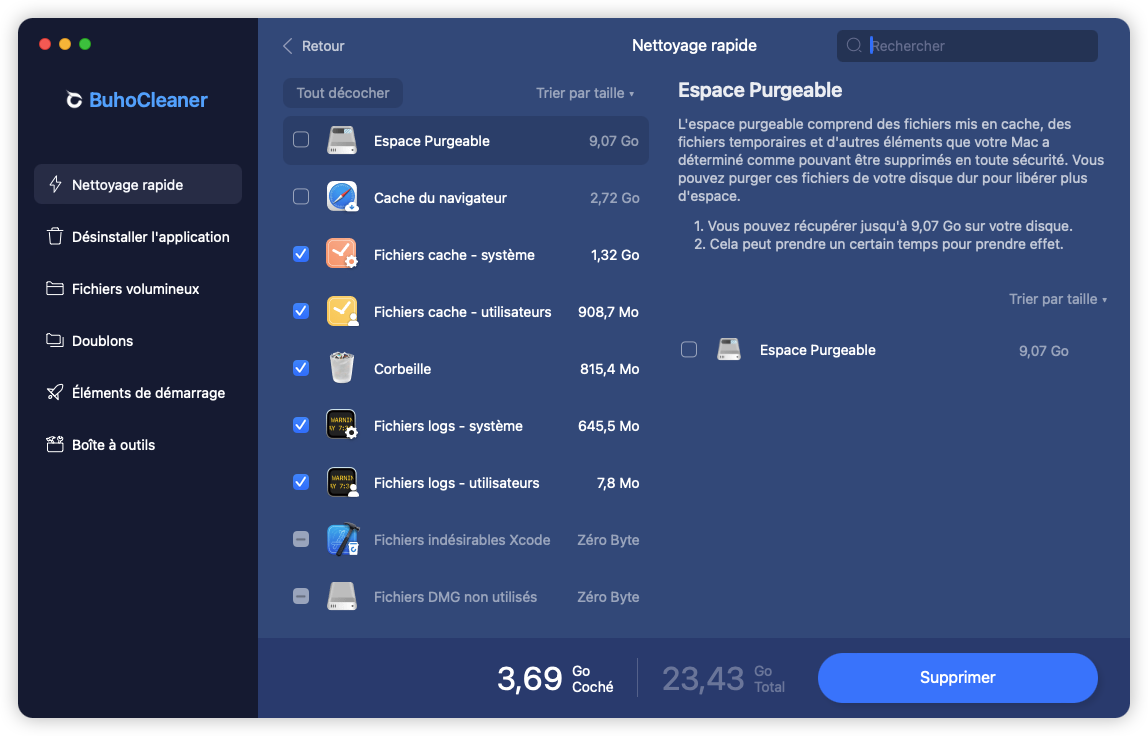Viewport: 1148px width, 736px height.
Task: Click the Supprimer button
Action: (957, 677)
